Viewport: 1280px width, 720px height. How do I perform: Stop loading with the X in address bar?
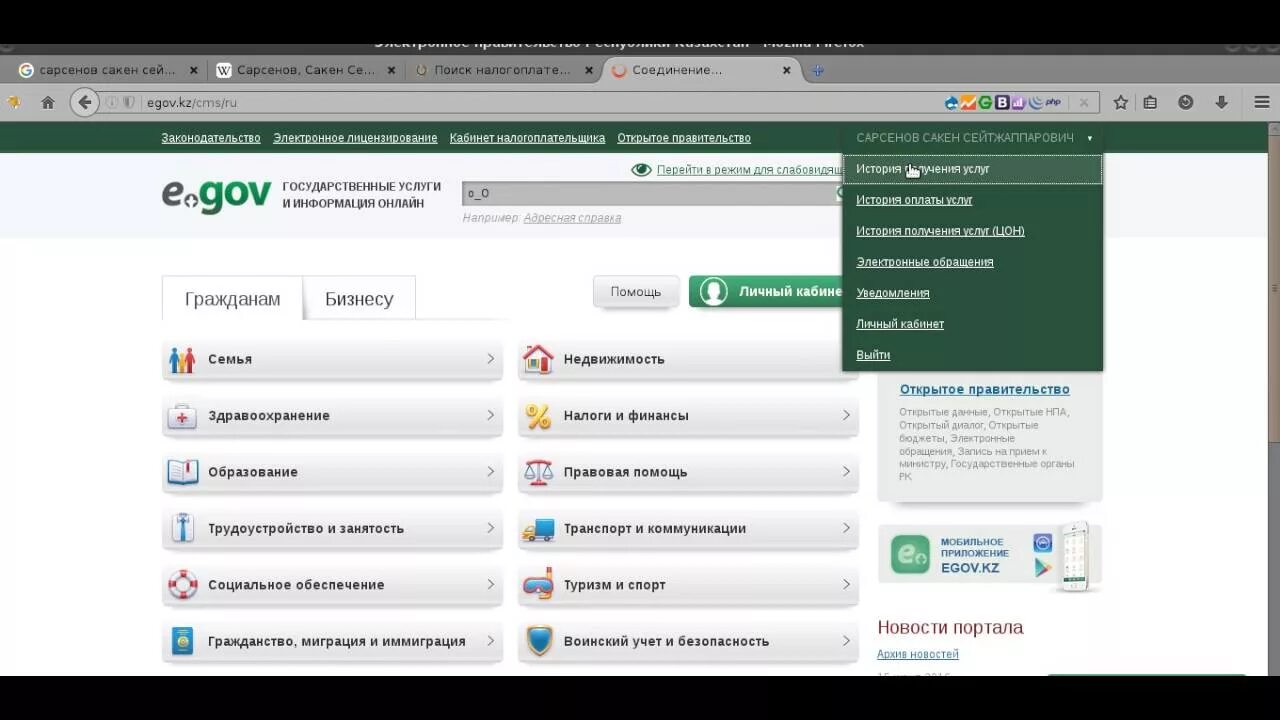coord(1083,102)
